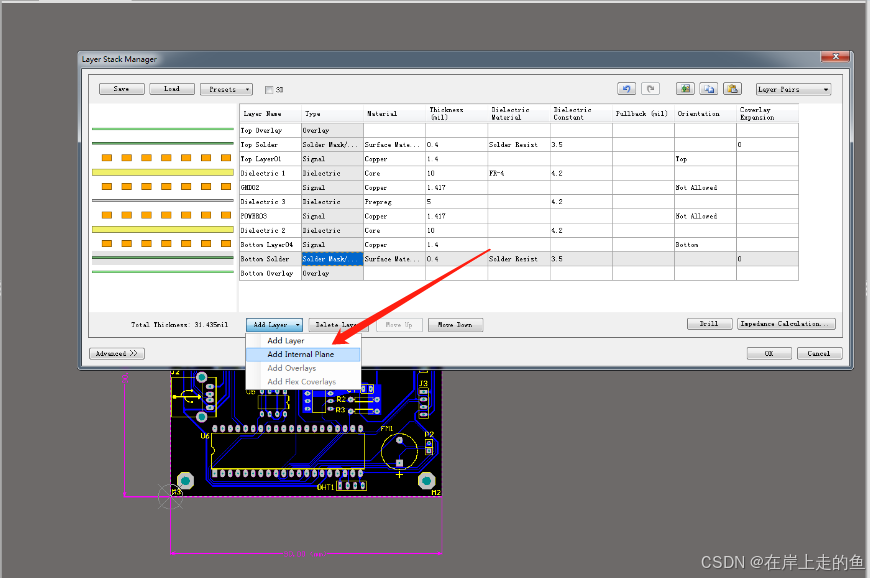Select the Top Overlay layer name cell
This screenshot has height=578, width=870.
click(x=270, y=130)
